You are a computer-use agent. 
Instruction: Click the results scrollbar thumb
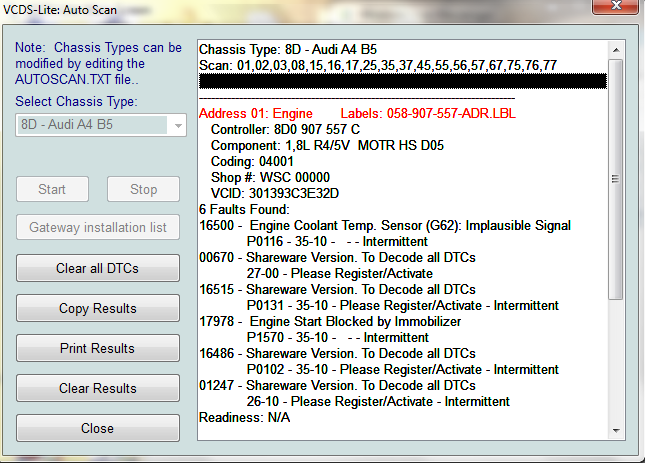[615, 179]
